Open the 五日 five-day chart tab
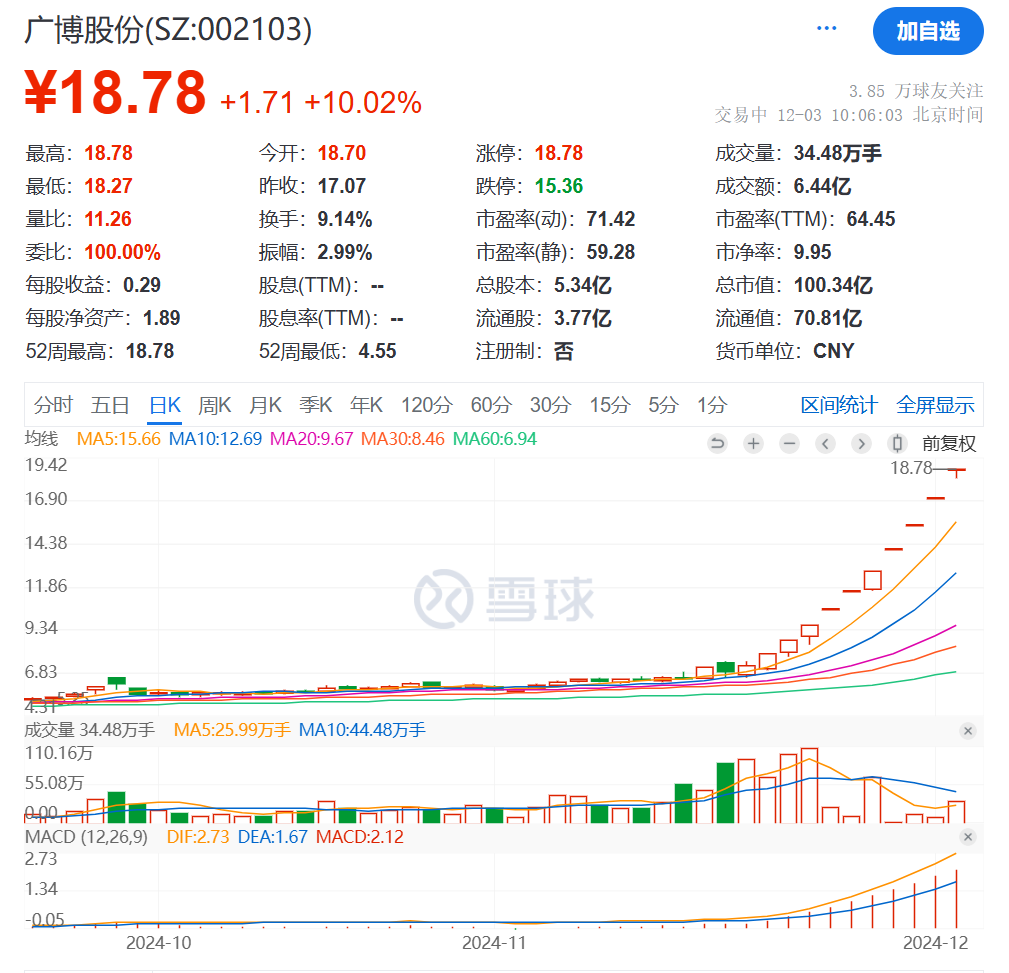Viewport: 1009px width, 973px height. 110,405
